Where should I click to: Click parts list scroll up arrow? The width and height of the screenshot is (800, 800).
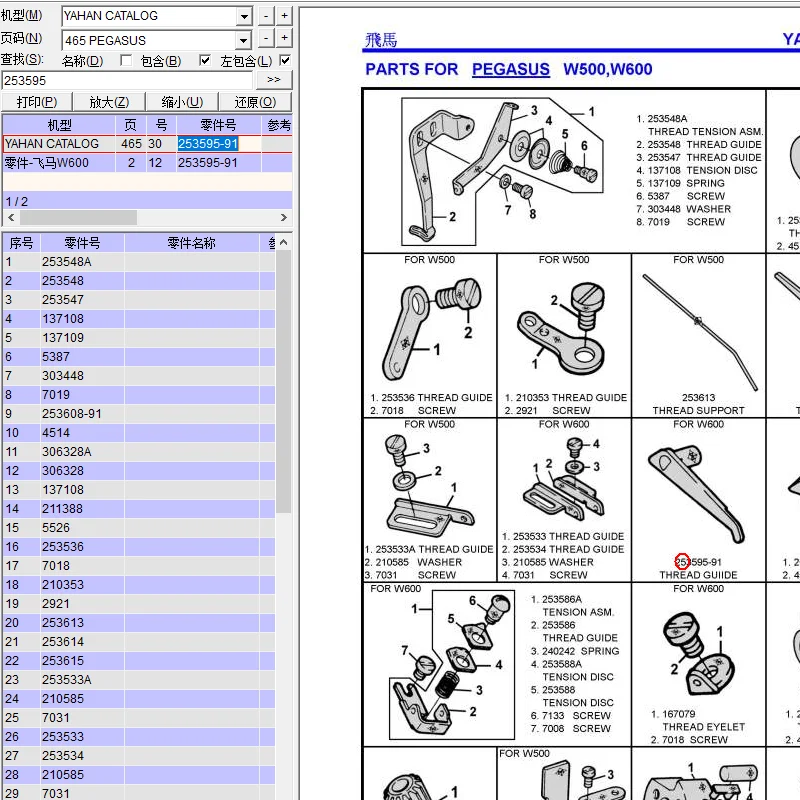[284, 242]
